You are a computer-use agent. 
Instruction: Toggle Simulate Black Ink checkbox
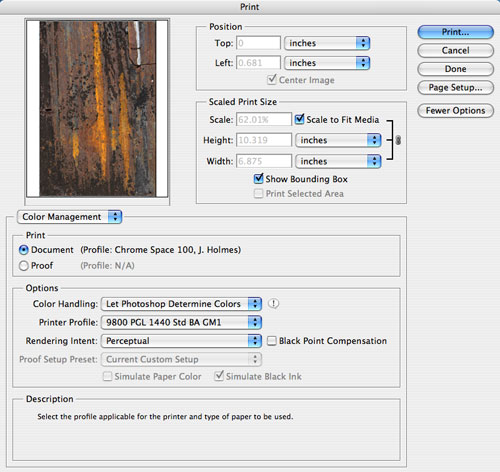pyautogui.click(x=219, y=376)
